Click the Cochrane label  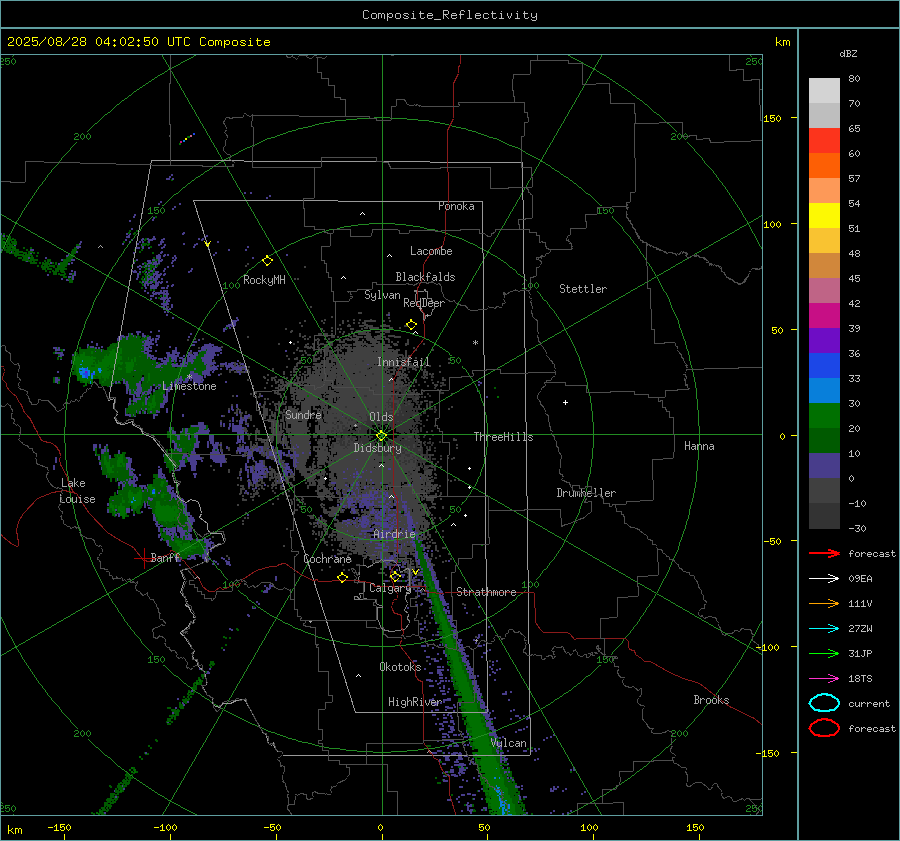coord(327,559)
